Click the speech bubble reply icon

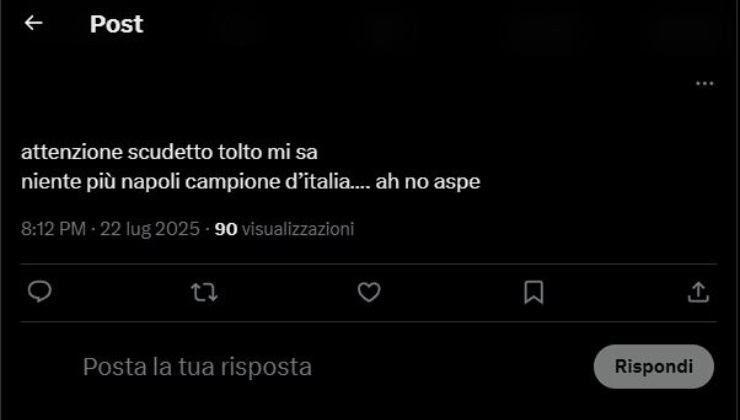40,291
